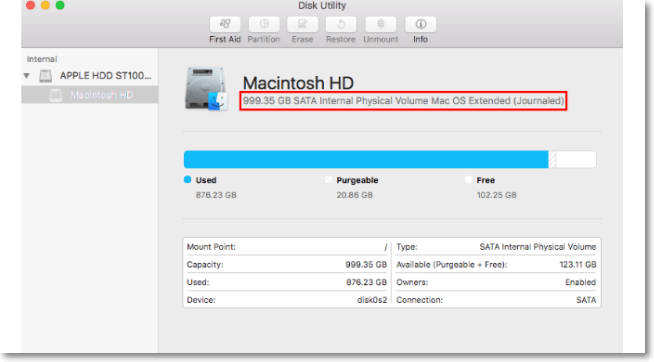Click the Mount Point row label
Image resolution: width=654 pixels, height=362 pixels.
(211, 247)
